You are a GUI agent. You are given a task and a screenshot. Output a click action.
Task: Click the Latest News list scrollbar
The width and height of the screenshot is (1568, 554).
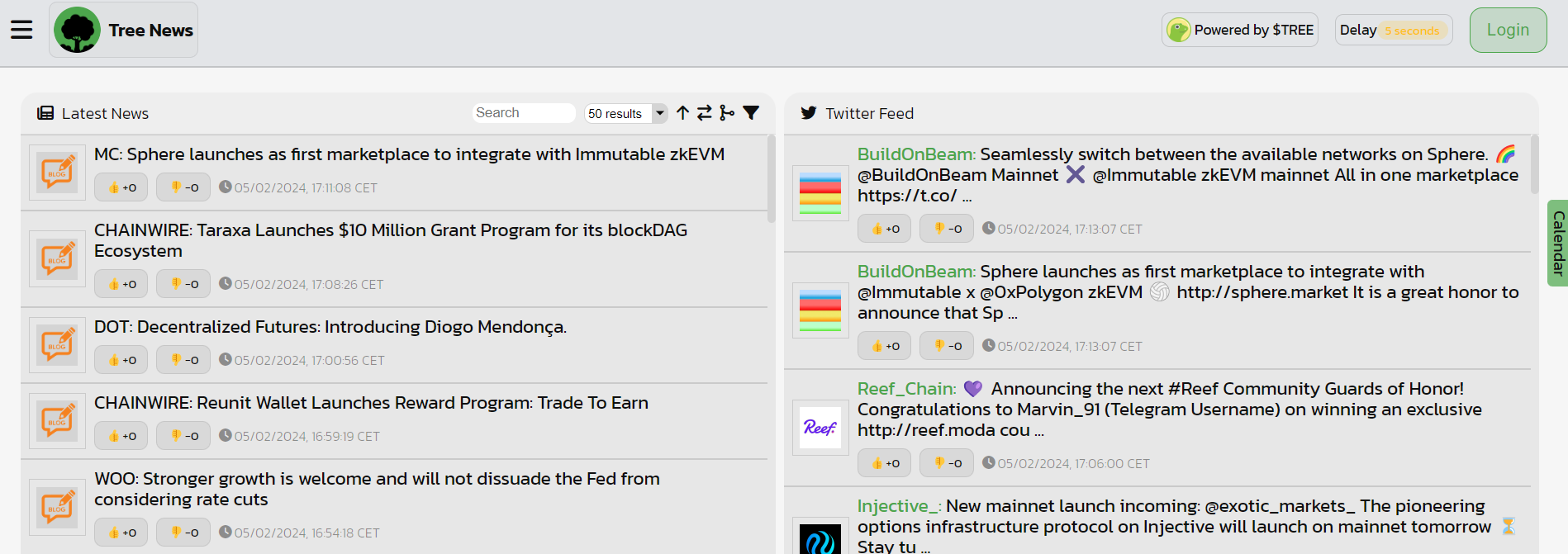(x=772, y=179)
